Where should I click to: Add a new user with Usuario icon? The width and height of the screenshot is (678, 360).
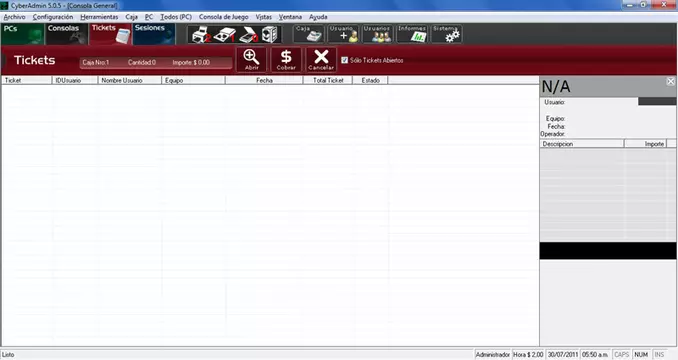(343, 34)
